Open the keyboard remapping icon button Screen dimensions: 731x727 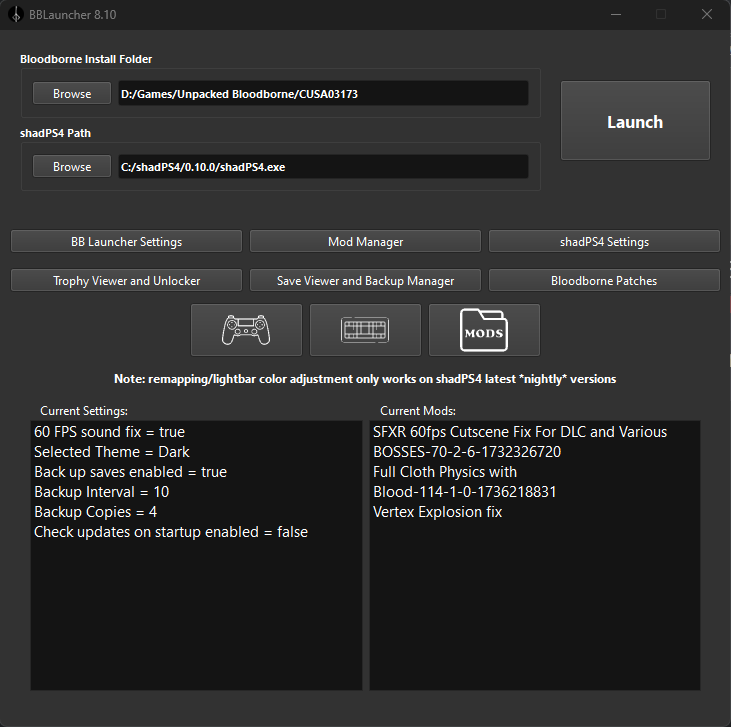point(365,330)
